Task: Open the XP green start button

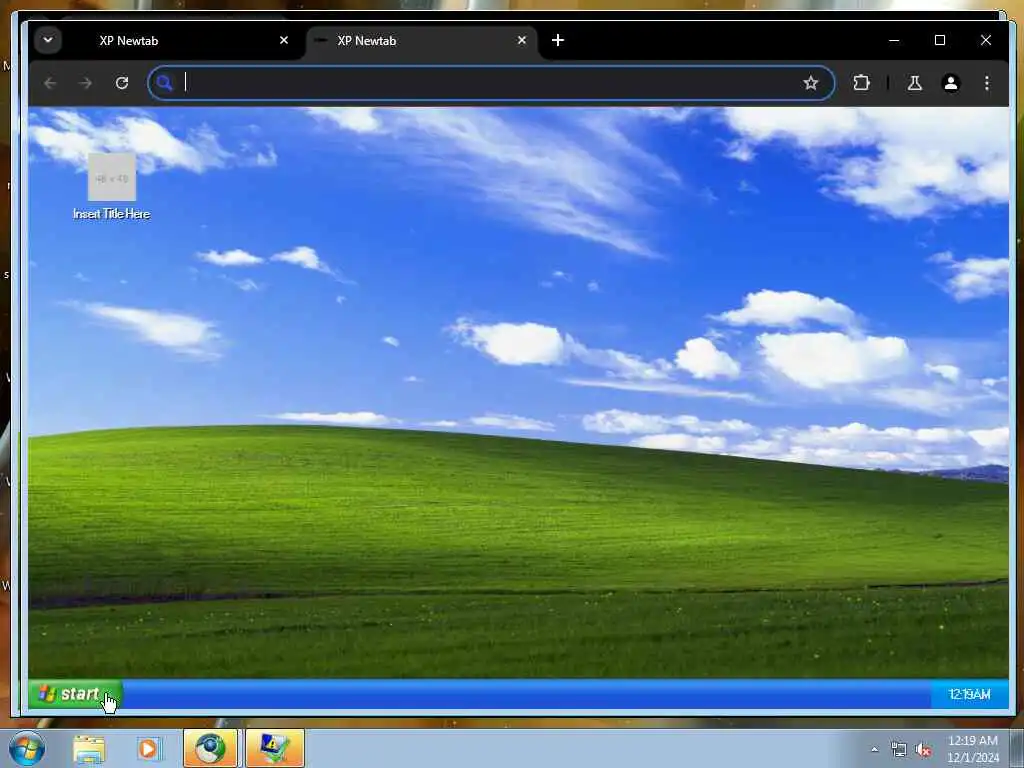Action: pyautogui.click(x=75, y=694)
